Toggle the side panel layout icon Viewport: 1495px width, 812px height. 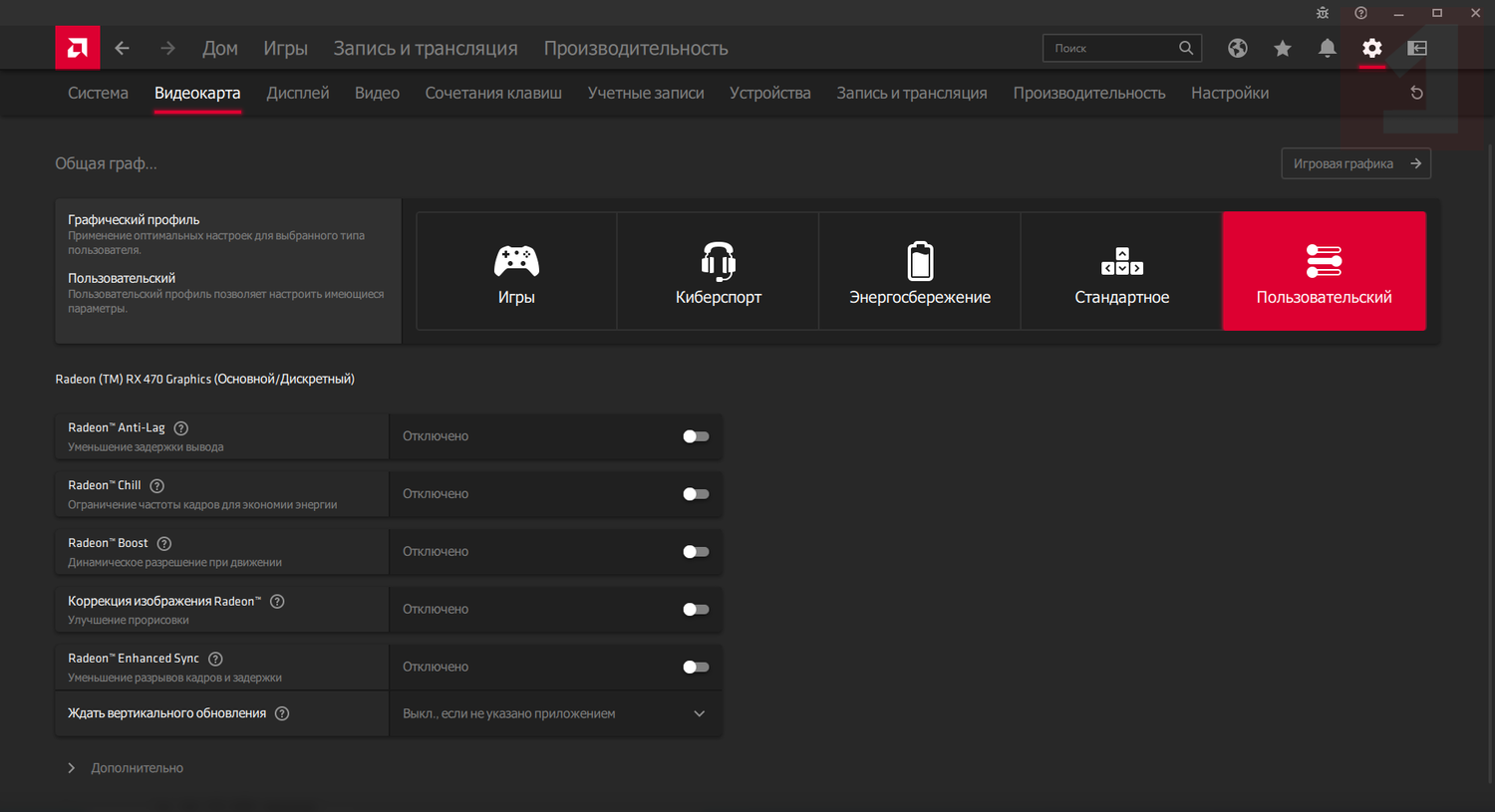1417,48
